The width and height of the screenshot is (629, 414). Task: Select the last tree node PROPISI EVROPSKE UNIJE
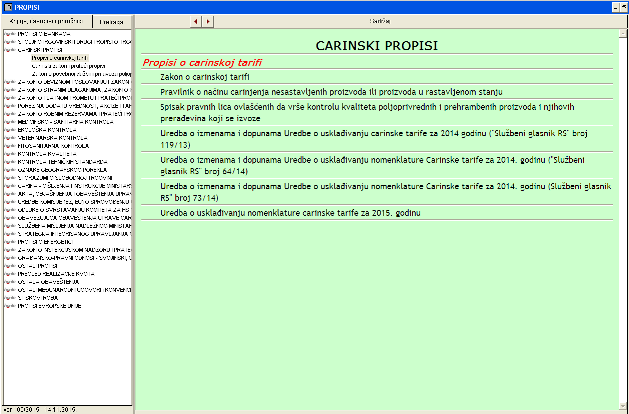point(49,306)
